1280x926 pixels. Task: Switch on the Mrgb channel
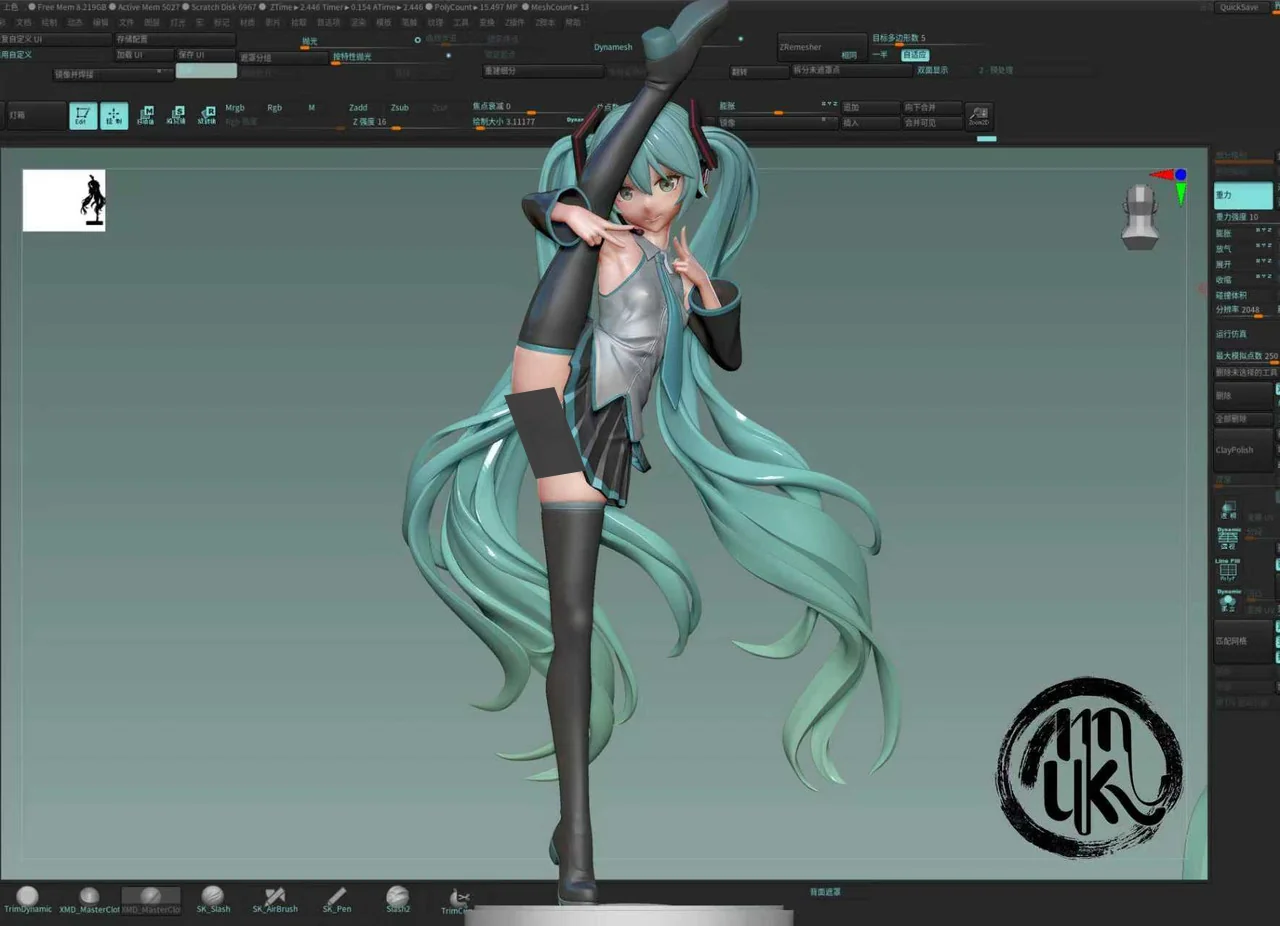coord(235,107)
